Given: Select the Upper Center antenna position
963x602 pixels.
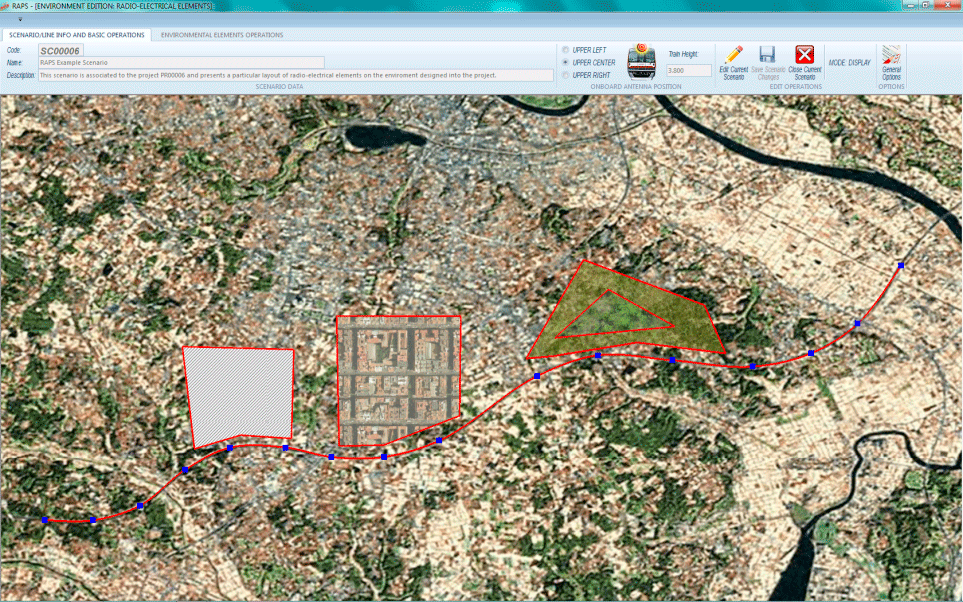Looking at the screenshot, I should pyautogui.click(x=567, y=62).
